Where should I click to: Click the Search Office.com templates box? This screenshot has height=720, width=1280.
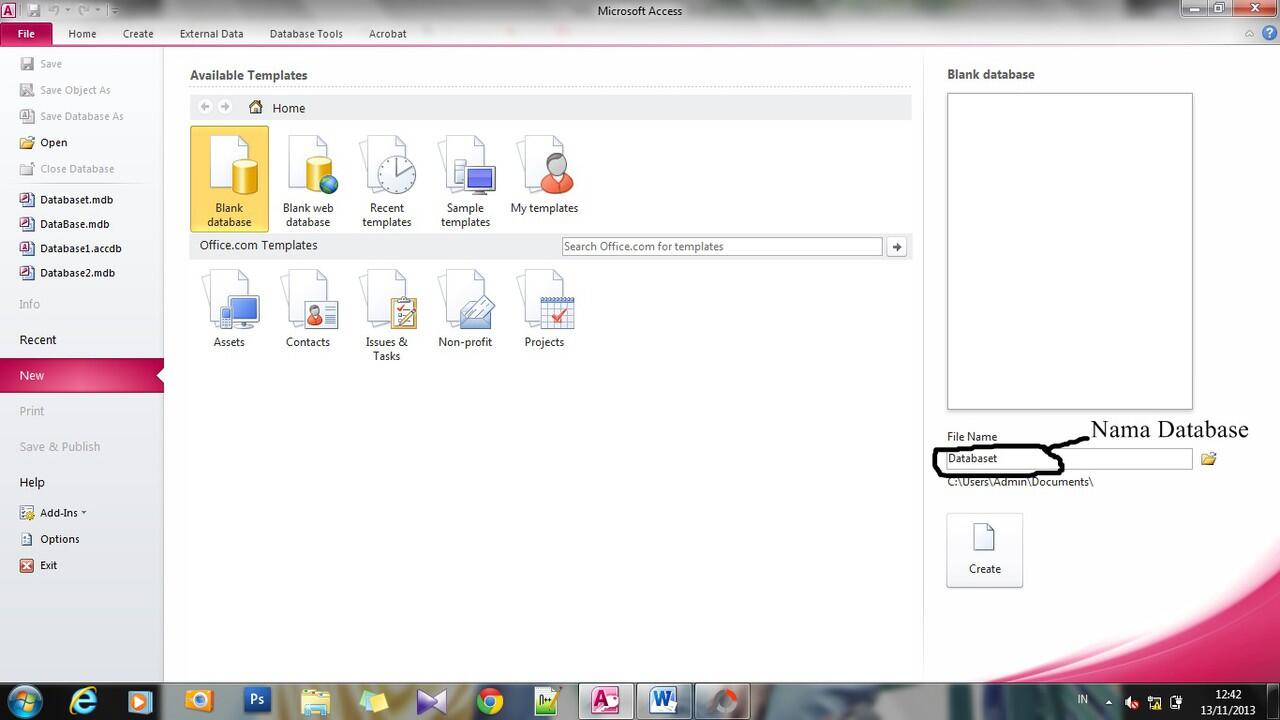click(722, 246)
